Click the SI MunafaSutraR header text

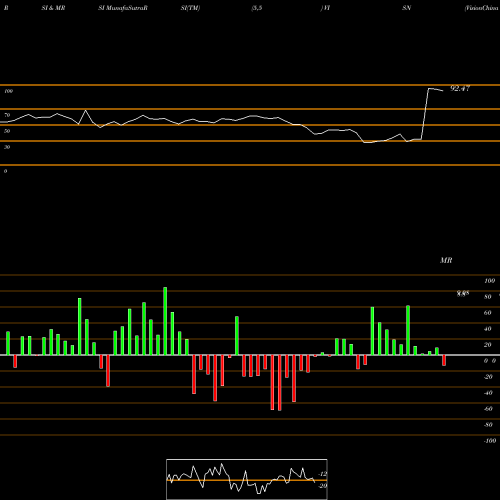coord(123,8)
